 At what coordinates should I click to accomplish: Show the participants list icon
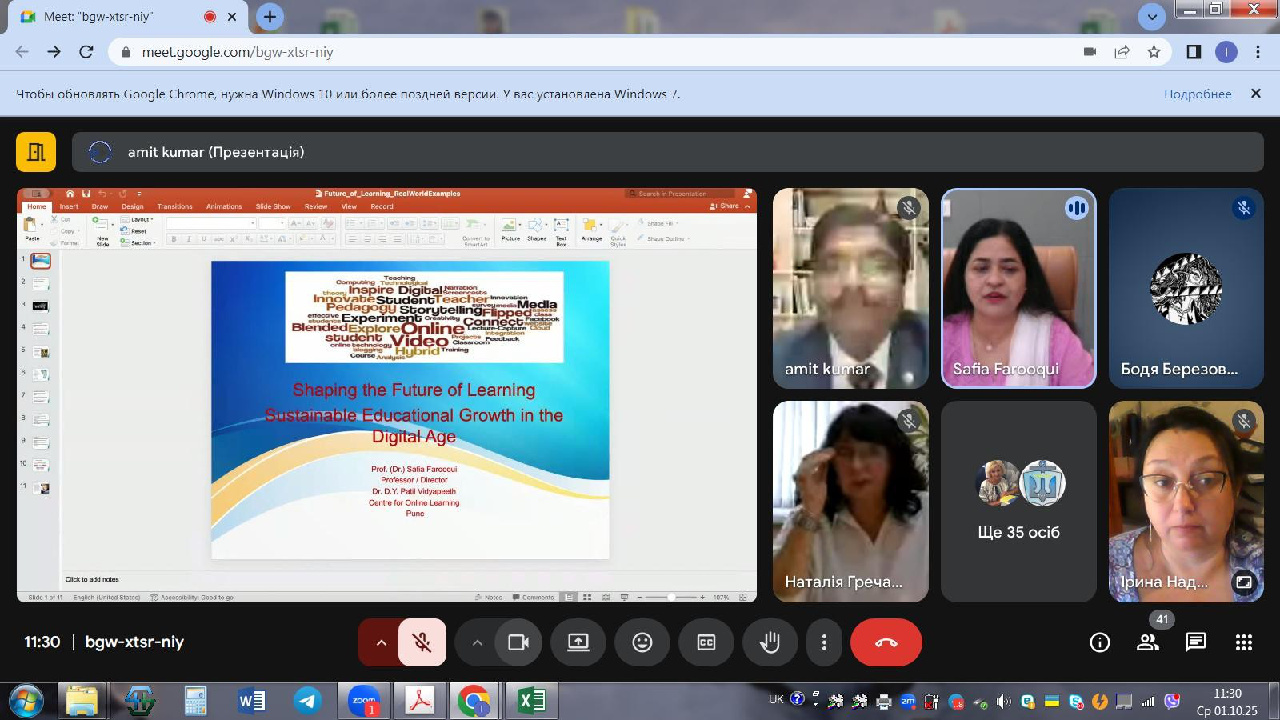coord(1148,642)
